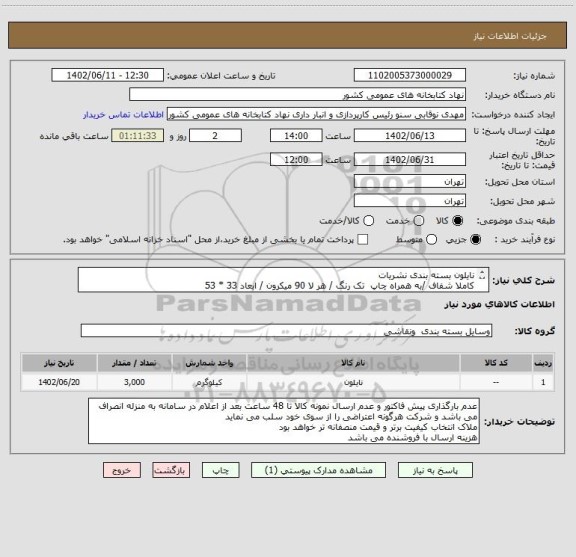Click the شهر محل تحویل تهران field
Screen dimensions: 576x557
pos(410,201)
